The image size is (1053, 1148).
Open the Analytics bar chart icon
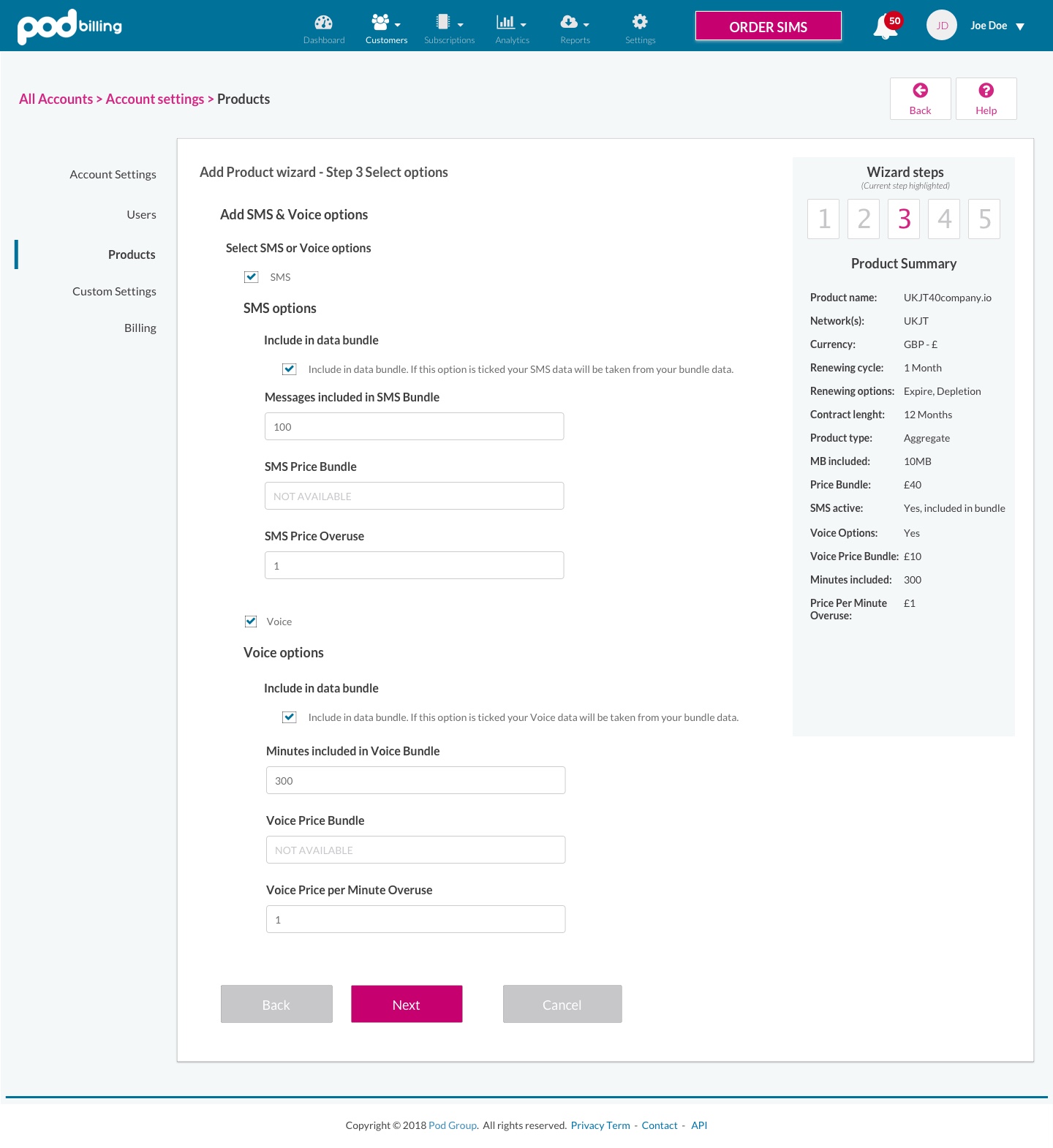pyautogui.click(x=505, y=22)
